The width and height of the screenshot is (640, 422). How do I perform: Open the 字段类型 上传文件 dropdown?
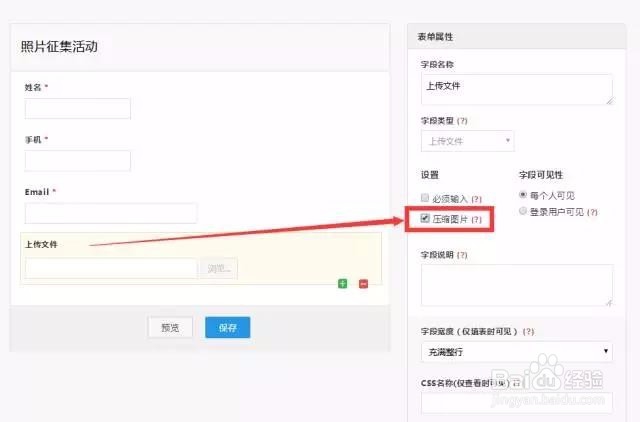(468, 141)
